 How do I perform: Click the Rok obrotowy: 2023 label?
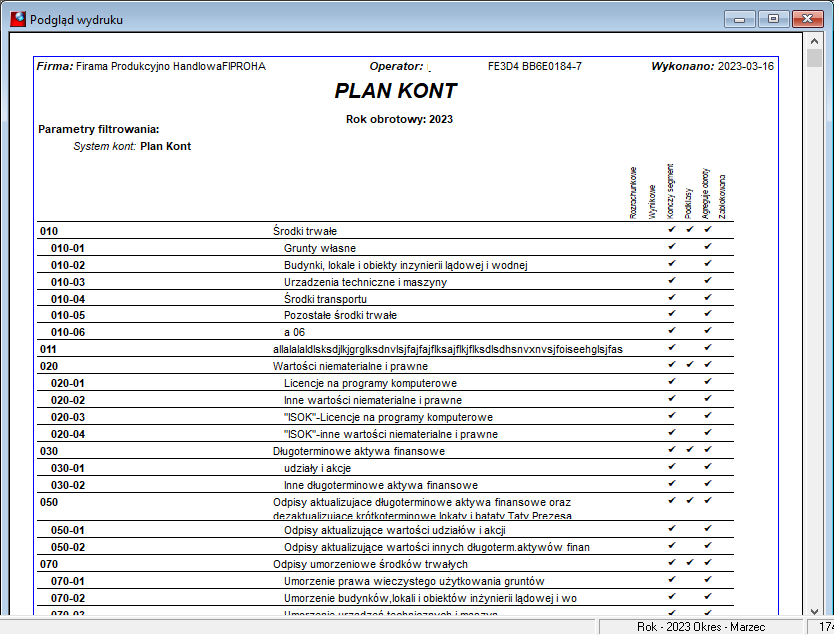(399, 119)
